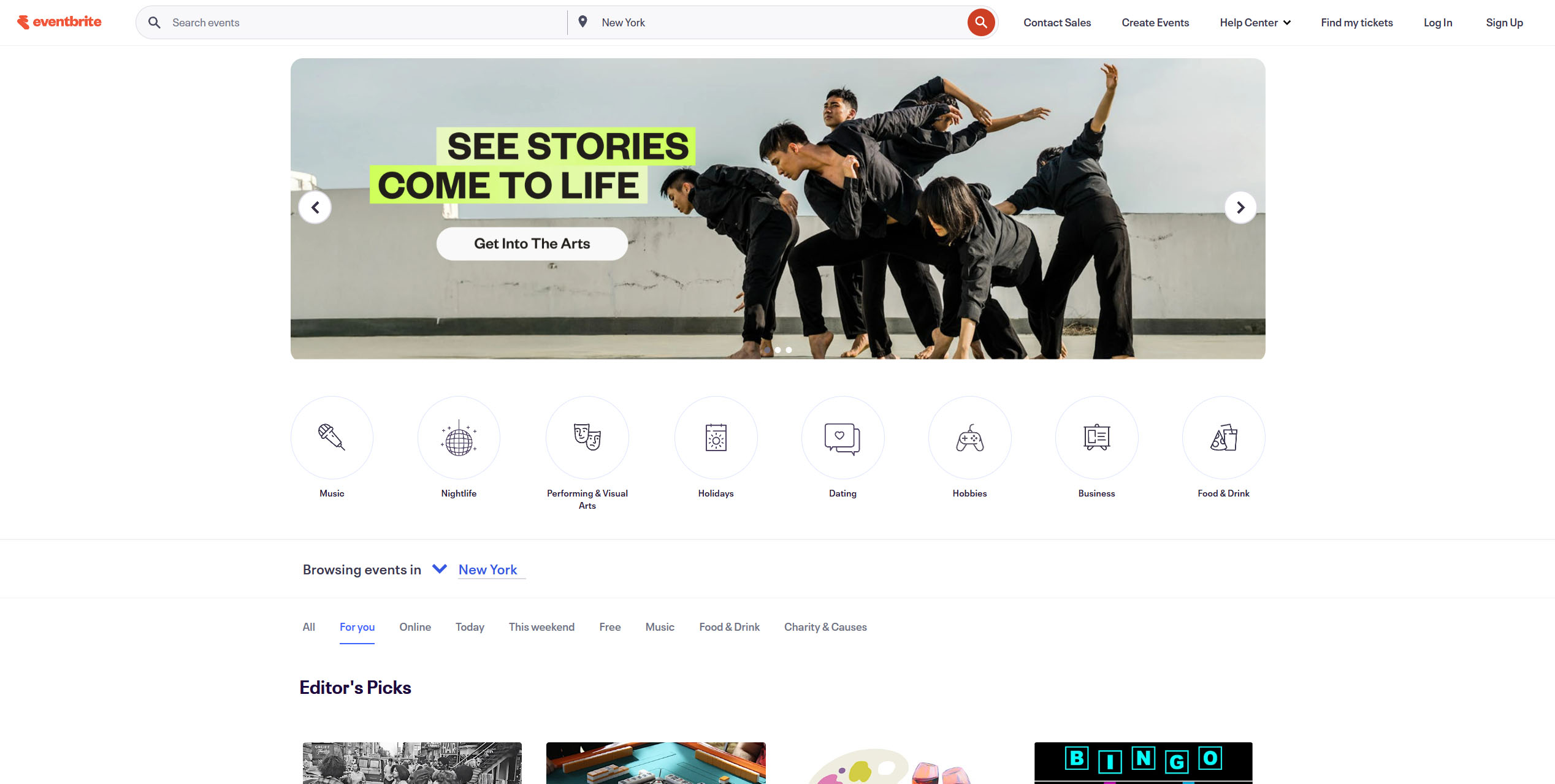This screenshot has width=1555, height=784.
Task: Switch to the For you tab
Action: (357, 627)
